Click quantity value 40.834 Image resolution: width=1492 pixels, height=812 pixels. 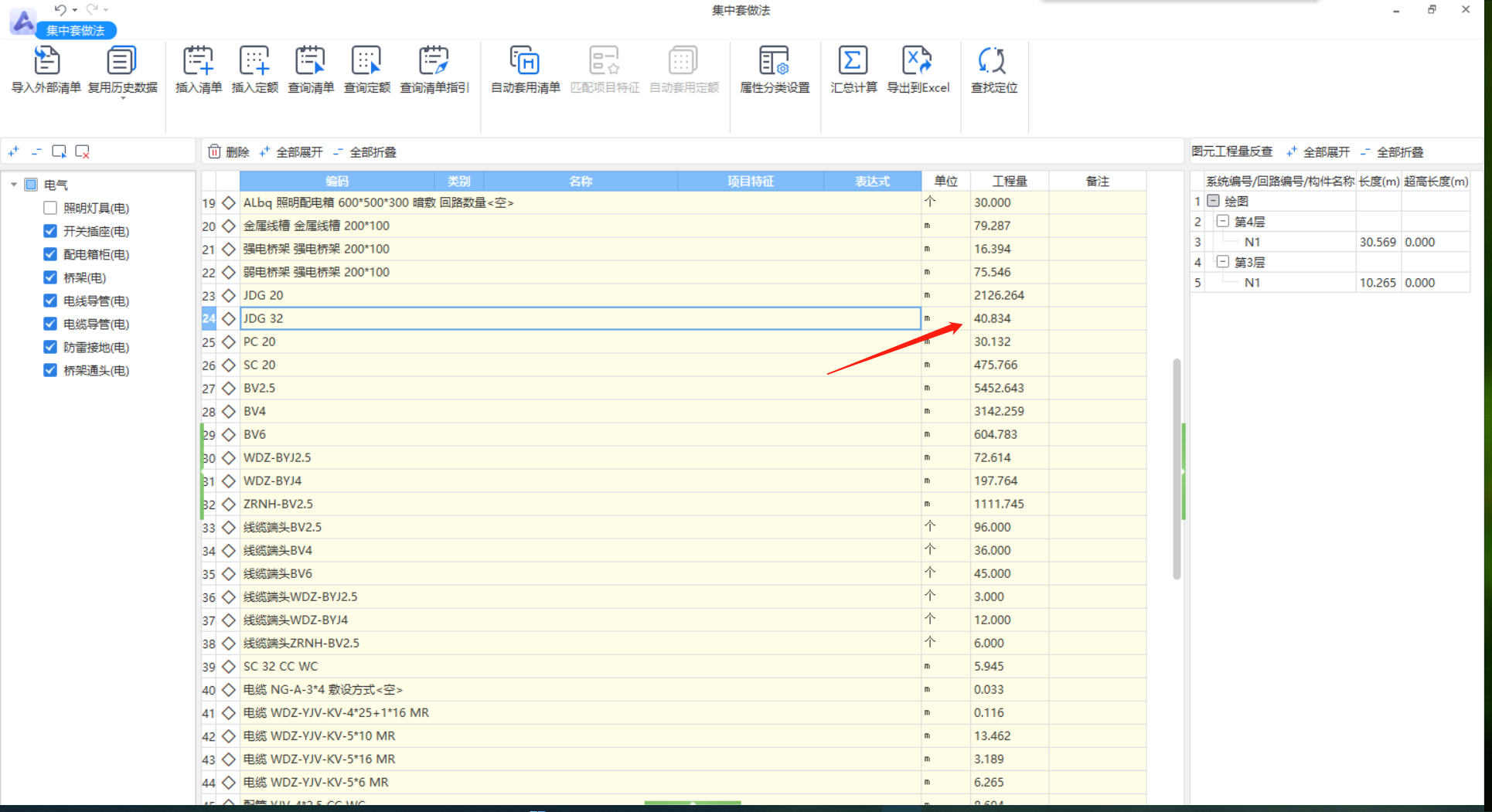(992, 318)
